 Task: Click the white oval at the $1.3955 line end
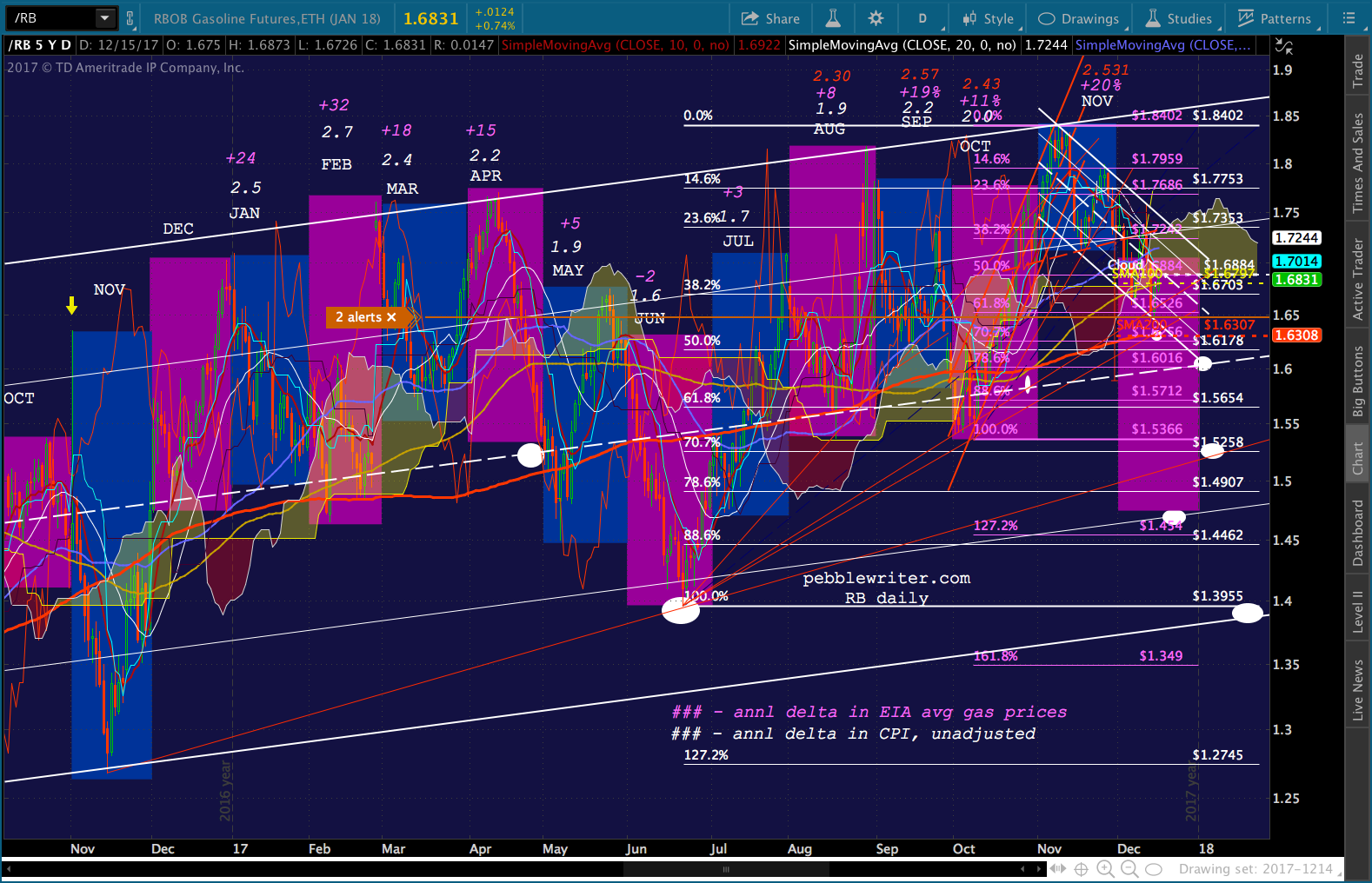coord(1247,614)
